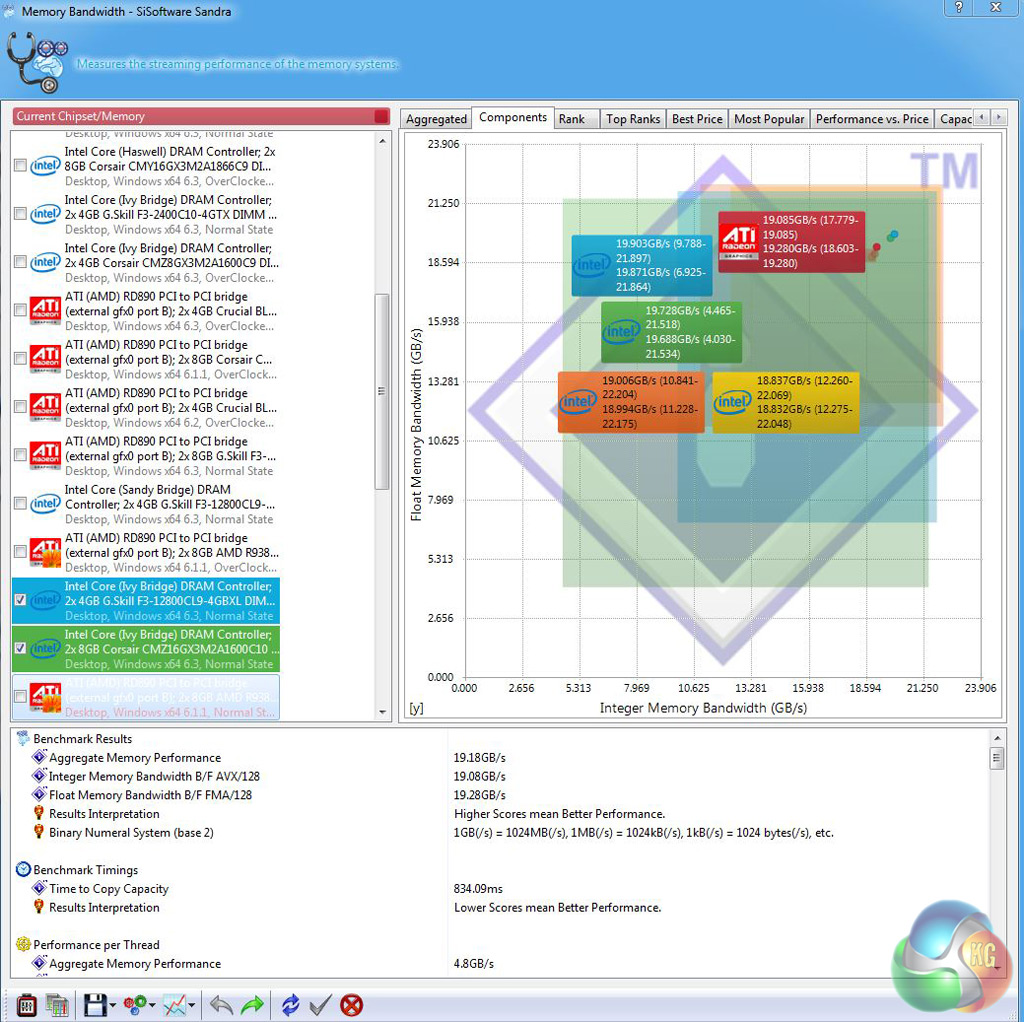Click the blue Intel data label in chart
This screenshot has height=1022, width=1024.
click(x=642, y=265)
